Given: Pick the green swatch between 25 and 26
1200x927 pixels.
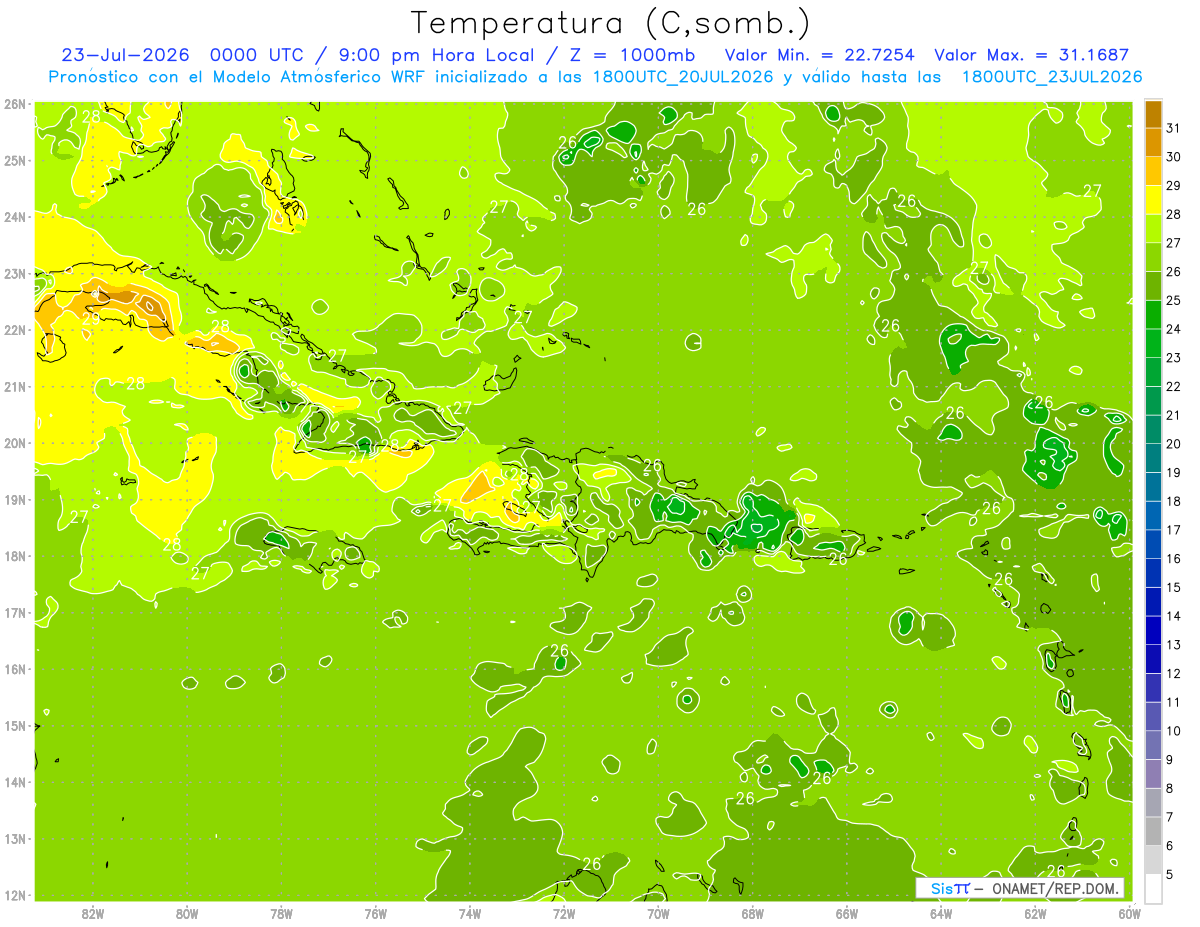Looking at the screenshot, I should tap(1153, 285).
